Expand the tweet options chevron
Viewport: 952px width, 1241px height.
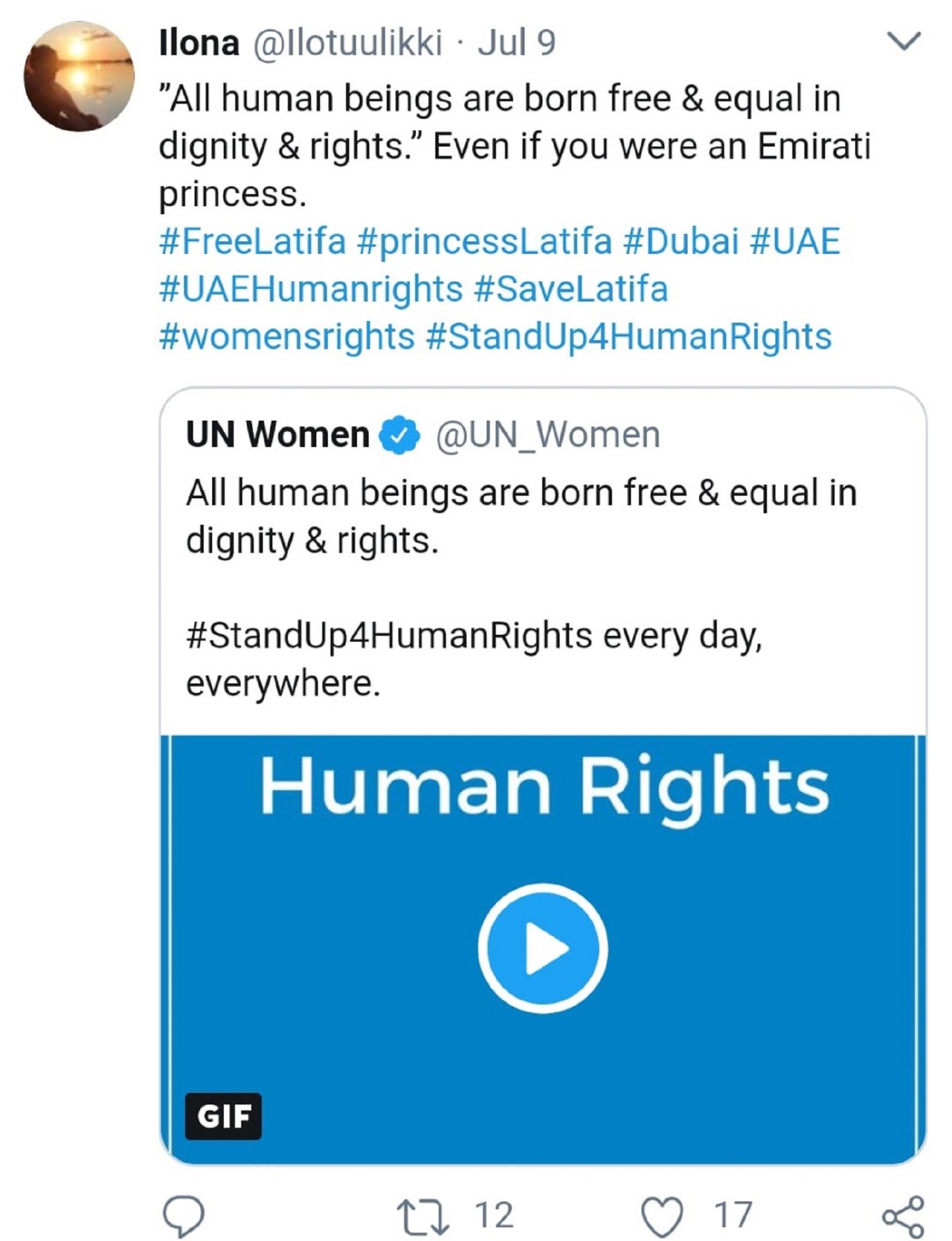(x=903, y=41)
